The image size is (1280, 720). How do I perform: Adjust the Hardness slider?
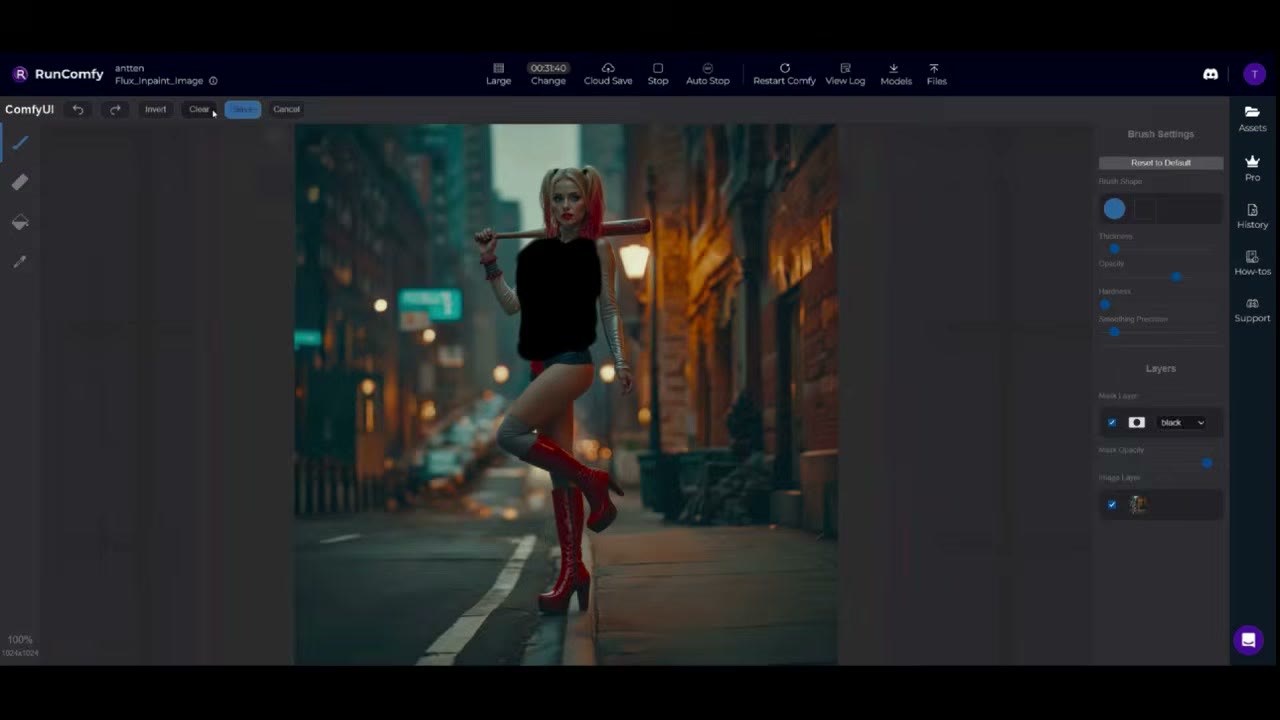(1160, 304)
